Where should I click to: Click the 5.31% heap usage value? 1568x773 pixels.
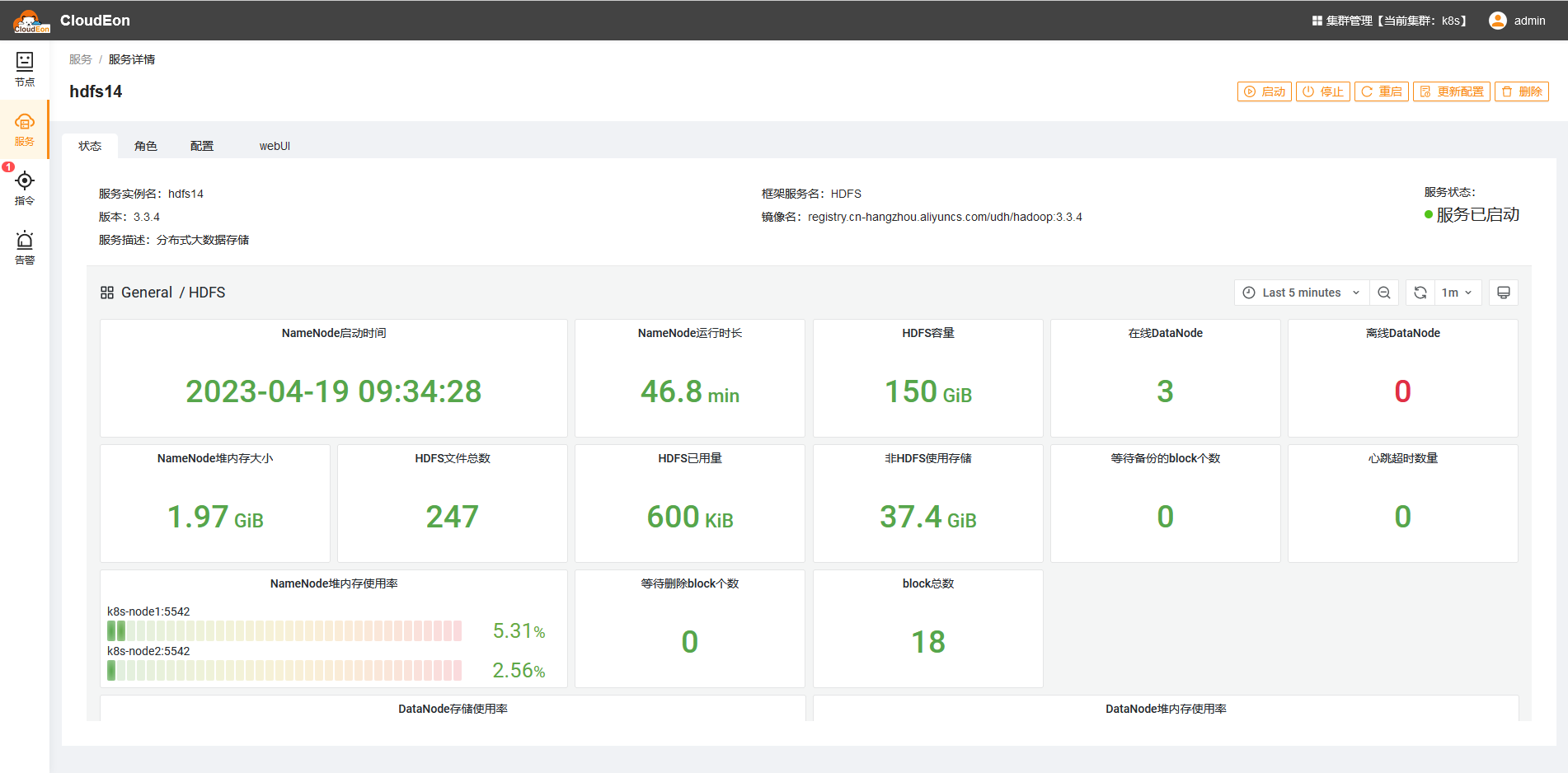coord(519,631)
